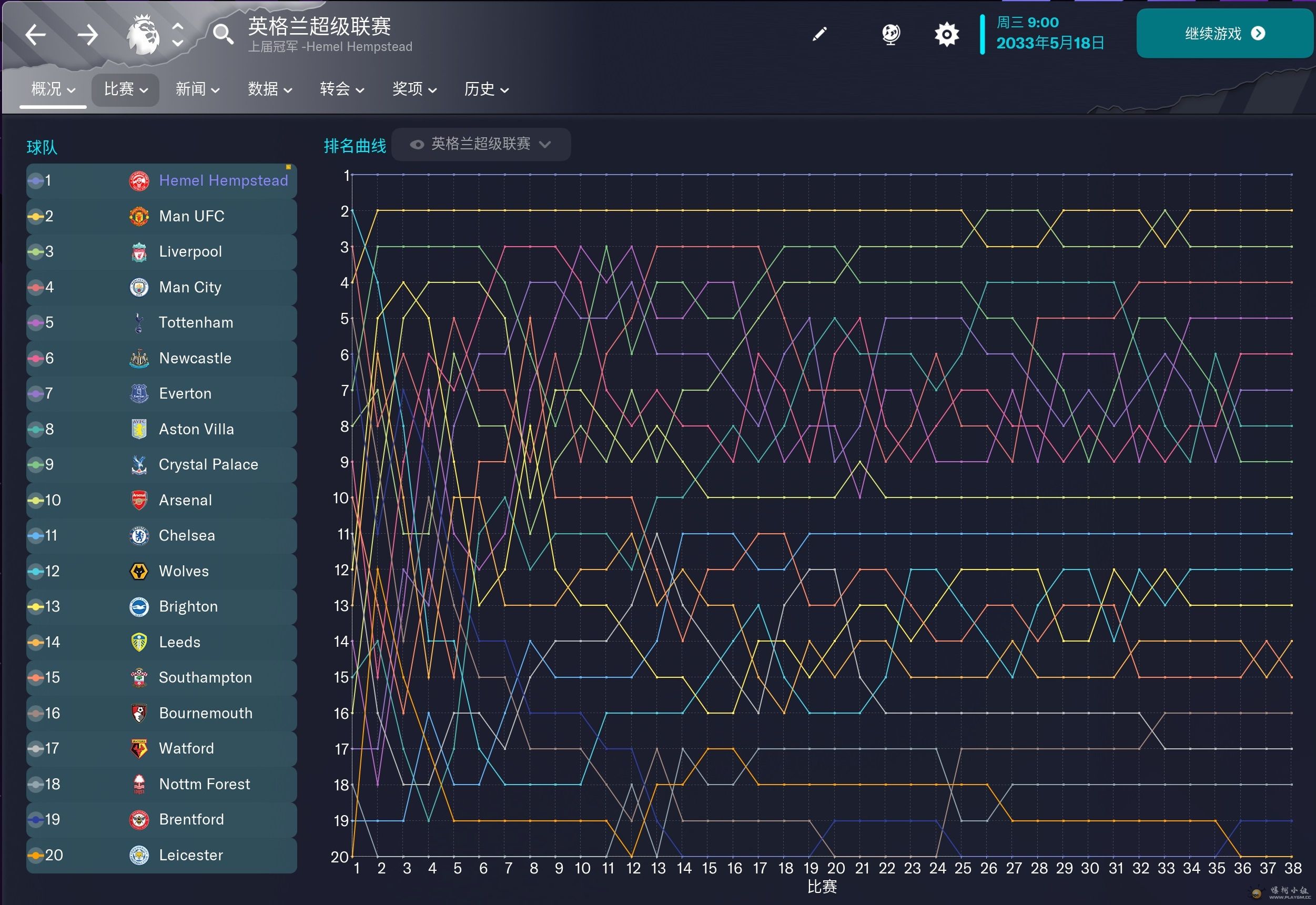Image resolution: width=1316 pixels, height=905 pixels.
Task: Open the 比赛 tab menu
Action: coord(125,89)
